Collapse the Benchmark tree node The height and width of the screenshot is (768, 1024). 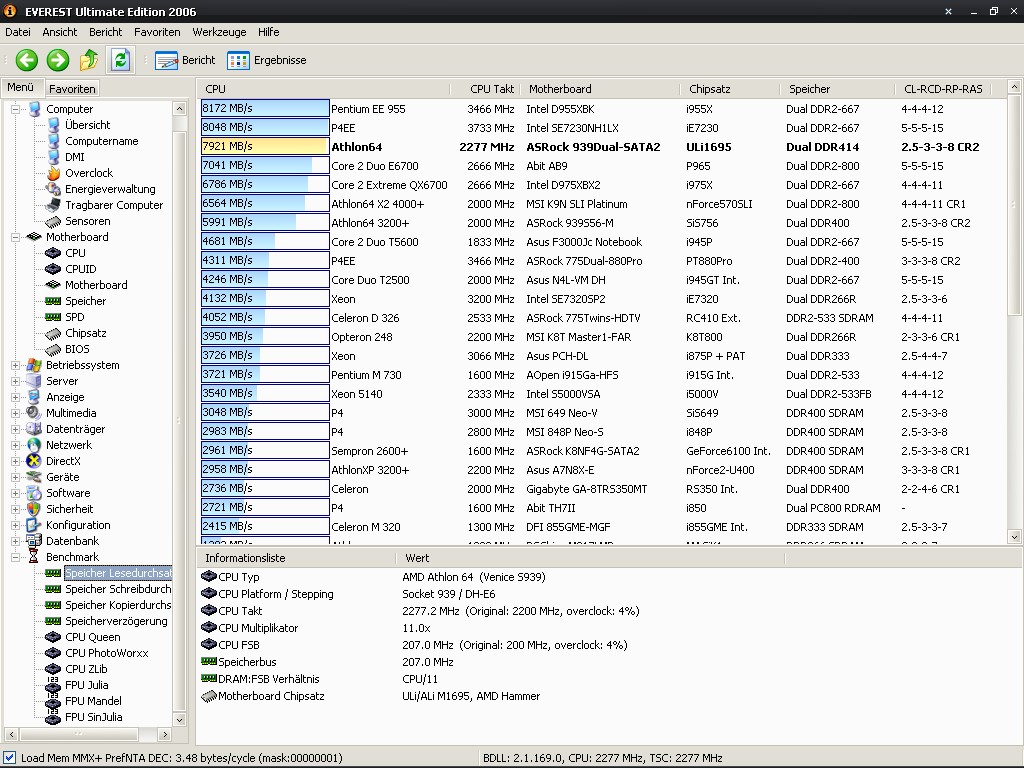tap(15, 557)
